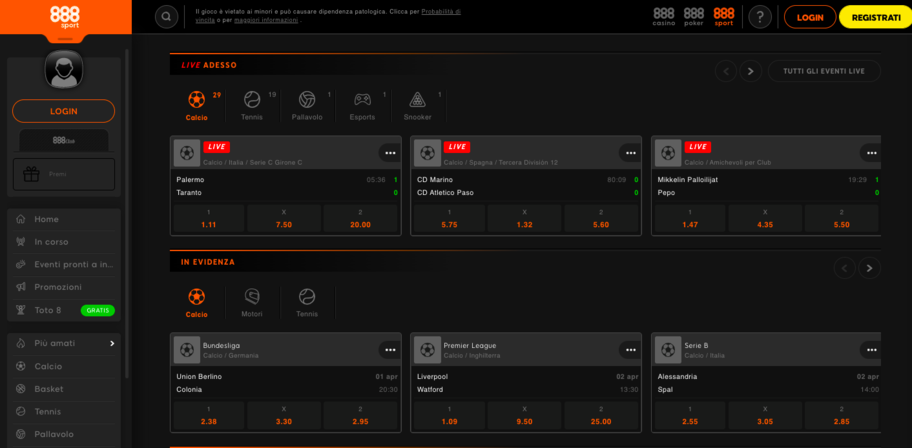Select Alessandria win odds 2.55
Viewport: 912px width, 448px height.
pos(690,415)
